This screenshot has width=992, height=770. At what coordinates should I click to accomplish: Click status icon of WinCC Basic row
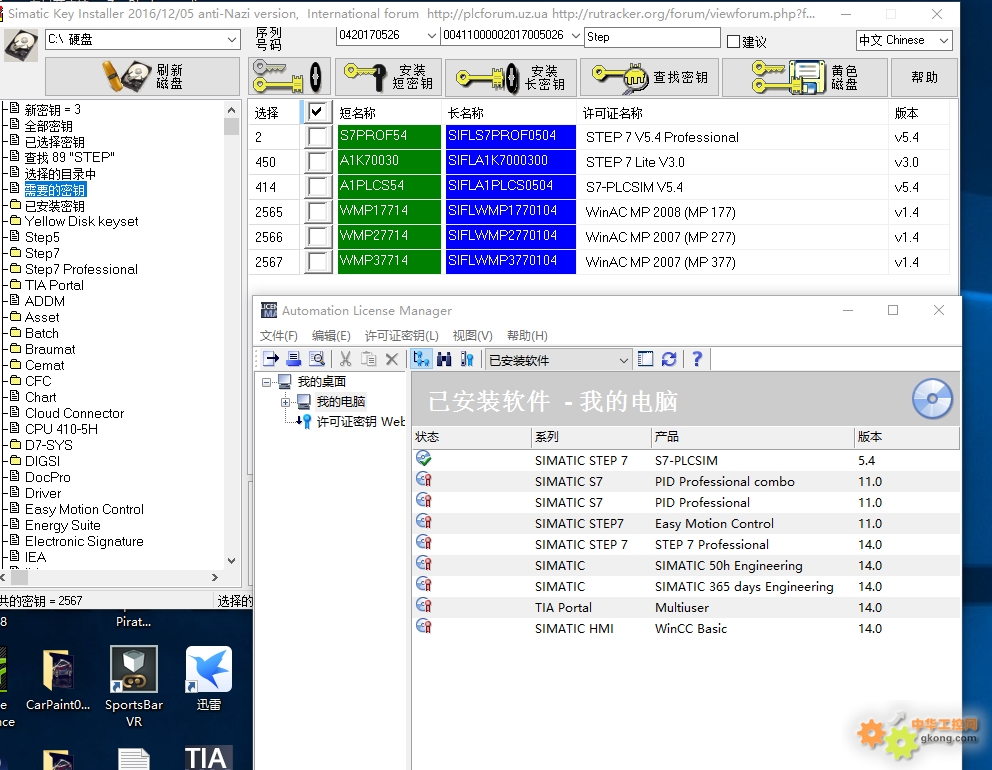point(424,626)
